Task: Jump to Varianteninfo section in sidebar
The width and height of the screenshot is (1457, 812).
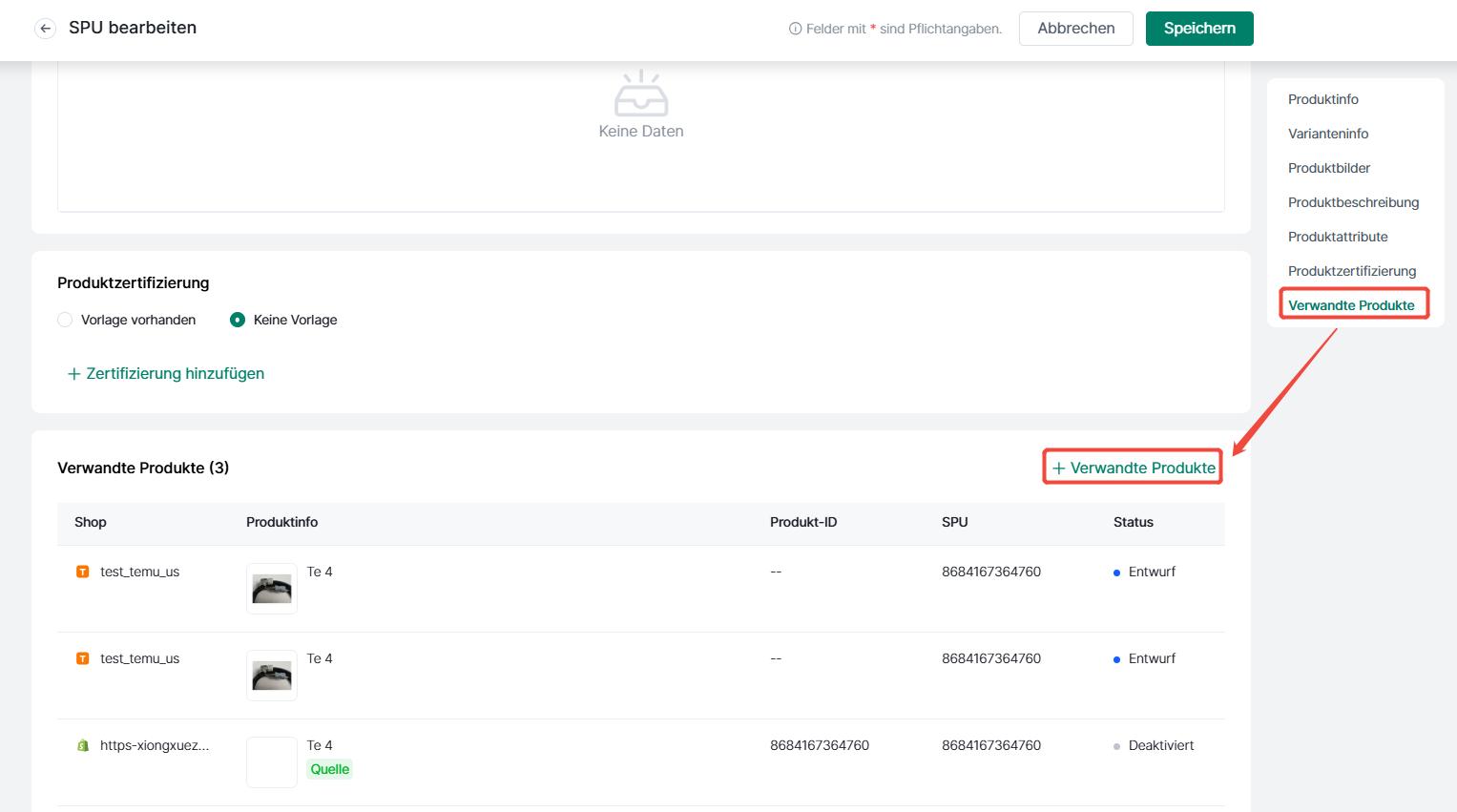Action: point(1328,134)
